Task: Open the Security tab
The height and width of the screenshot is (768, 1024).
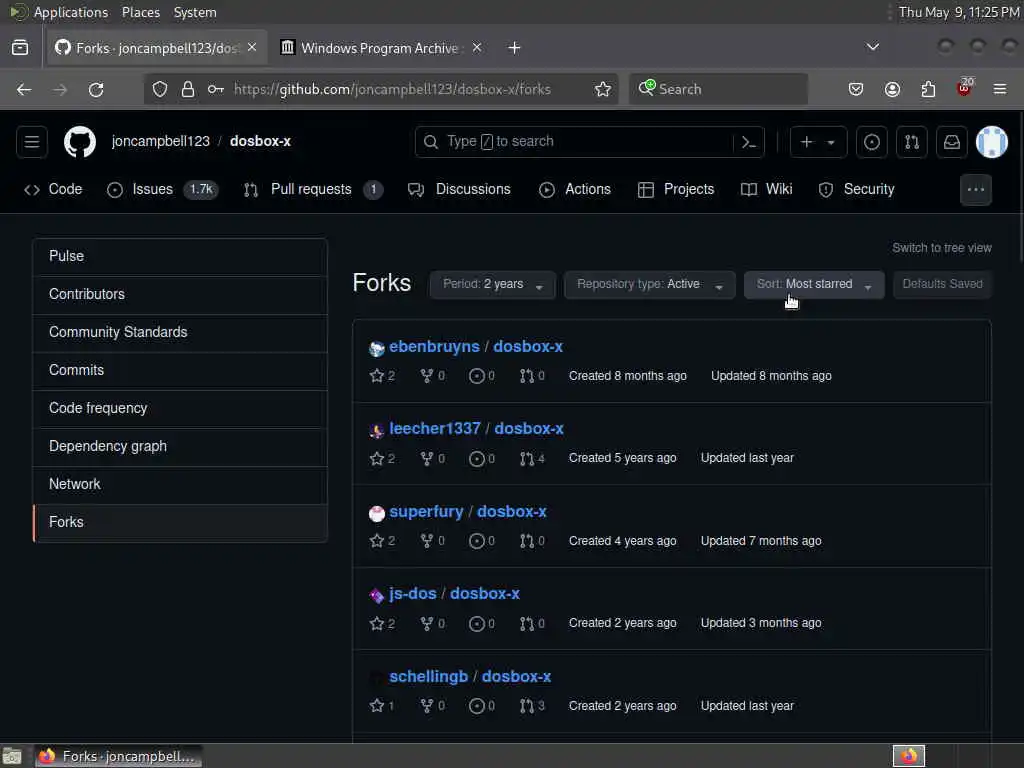Action: coord(857,189)
